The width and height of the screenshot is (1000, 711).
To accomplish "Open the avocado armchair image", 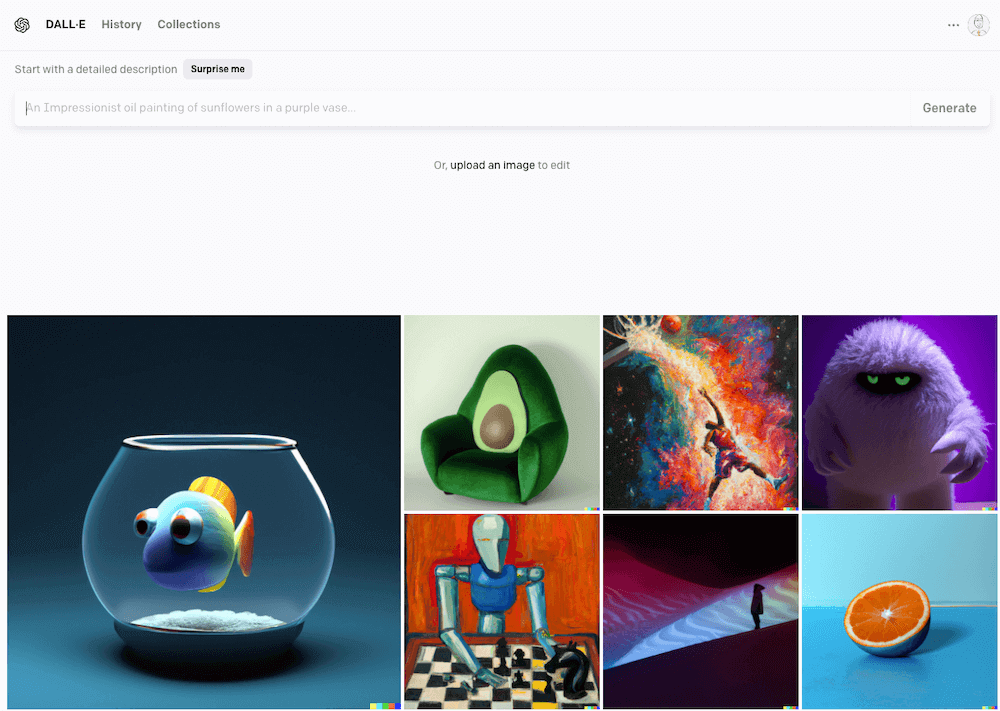I will pos(502,413).
